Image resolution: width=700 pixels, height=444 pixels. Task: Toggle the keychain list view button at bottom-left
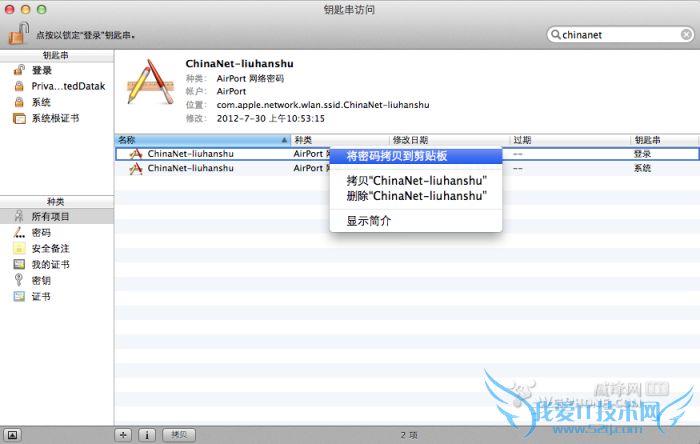[x=12, y=435]
